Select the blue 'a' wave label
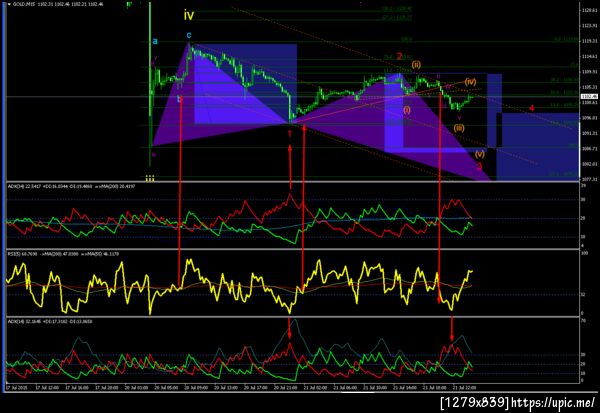The height and width of the screenshot is (413, 600). click(155, 41)
